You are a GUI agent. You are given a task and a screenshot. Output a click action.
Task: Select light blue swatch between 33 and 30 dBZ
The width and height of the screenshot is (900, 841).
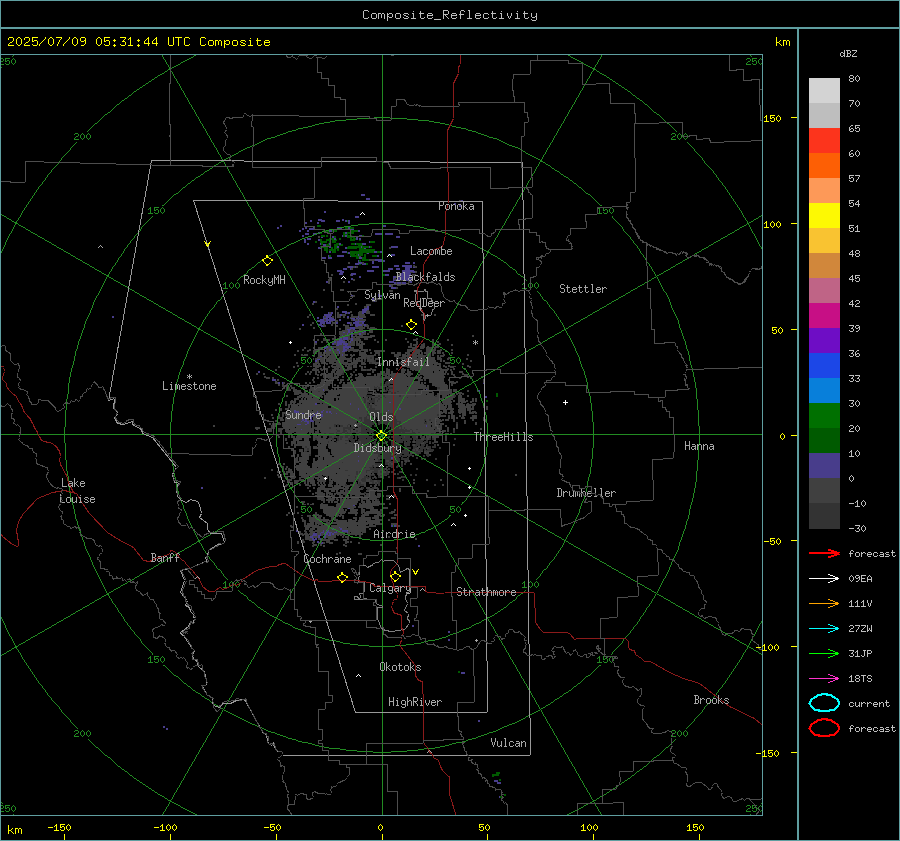(x=824, y=390)
